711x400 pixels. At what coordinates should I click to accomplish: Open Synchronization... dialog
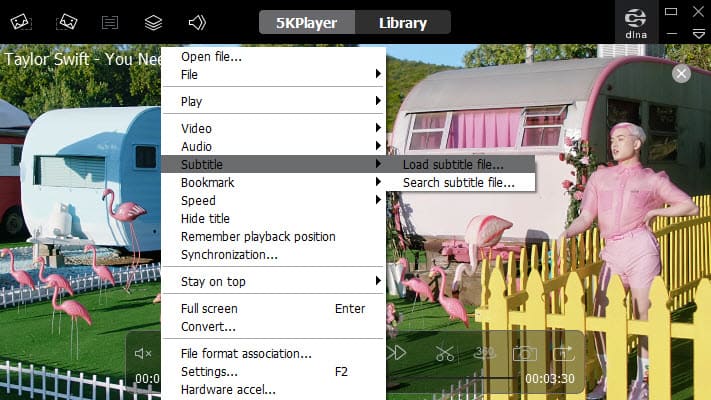point(273,254)
